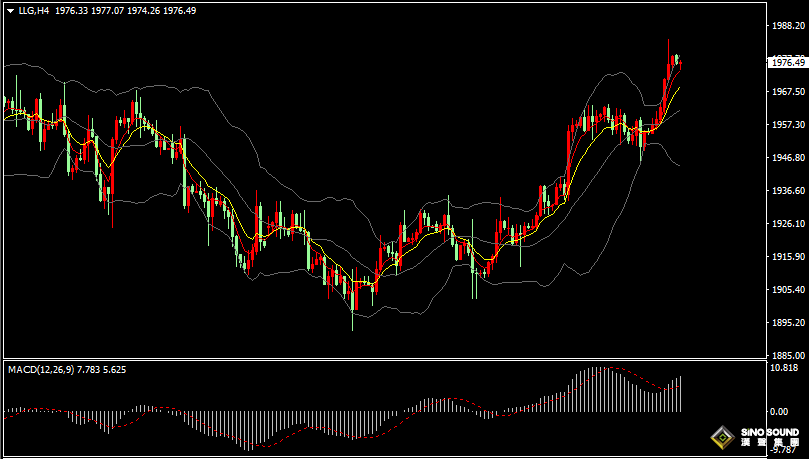Click the 1936.60 price axis label
The width and height of the screenshot is (809, 459).
(788, 190)
